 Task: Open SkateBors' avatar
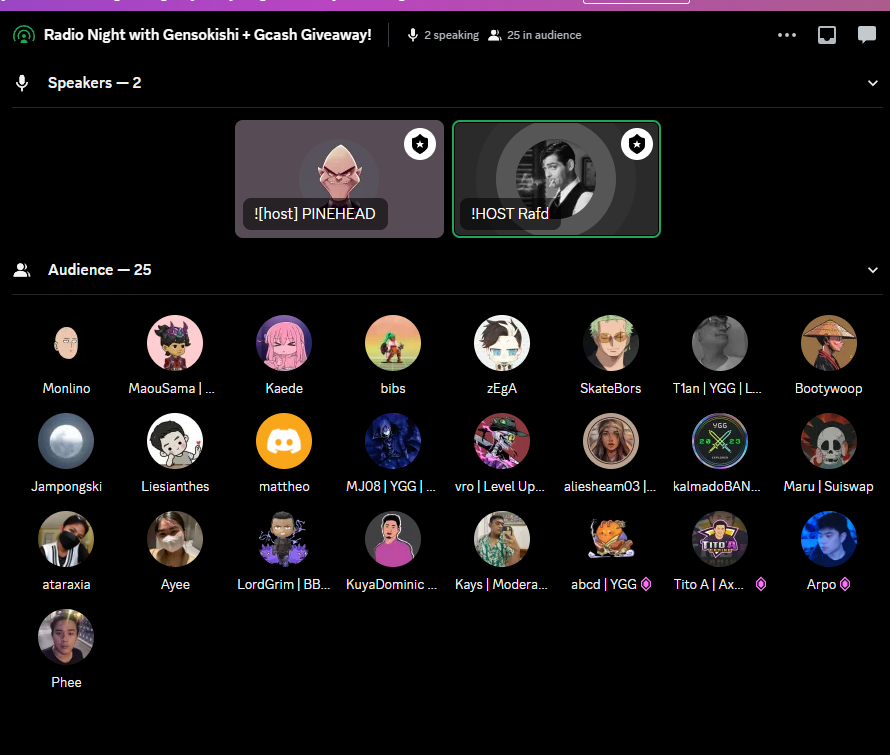click(x=611, y=343)
